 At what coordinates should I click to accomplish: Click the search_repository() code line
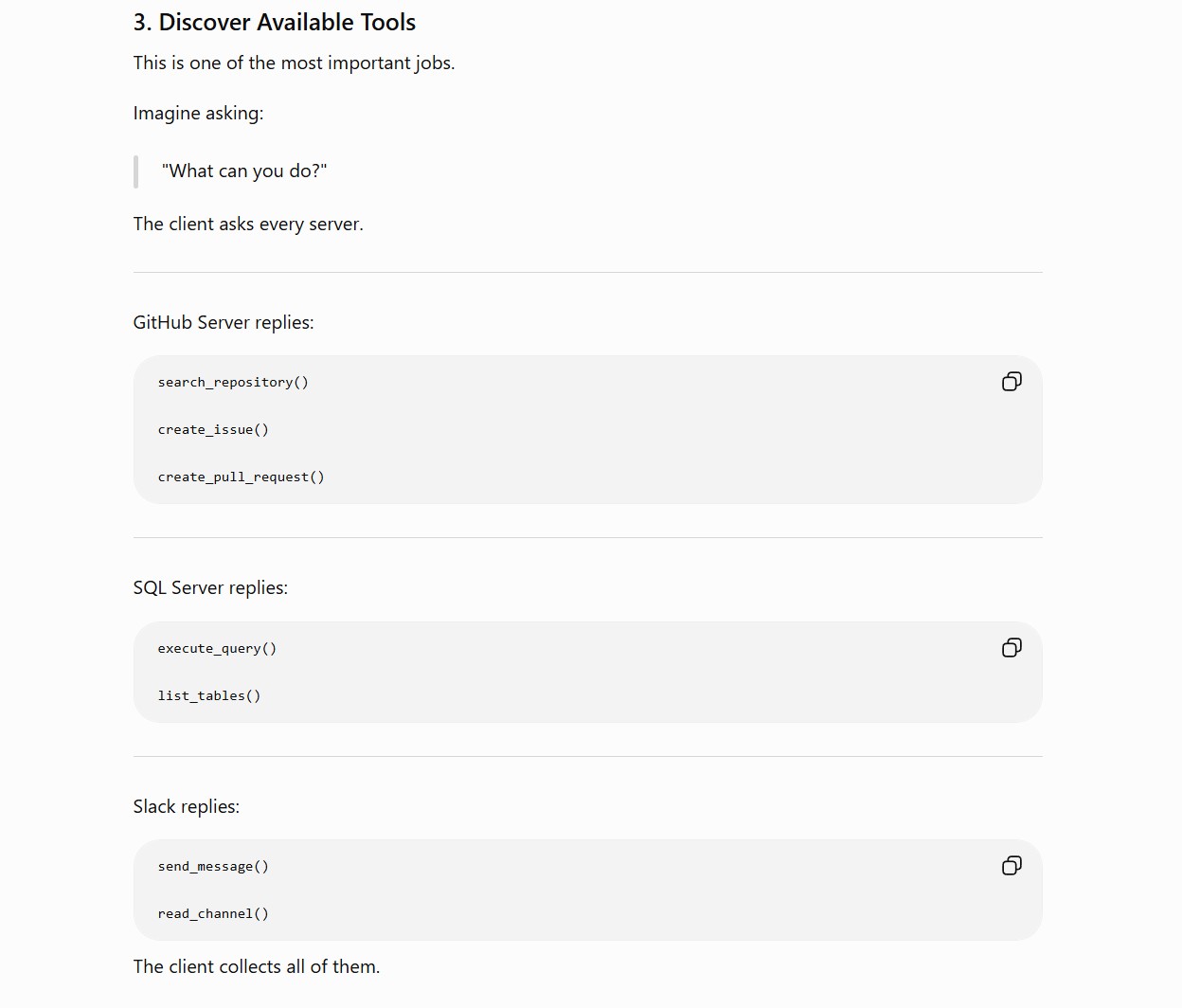pyautogui.click(x=233, y=383)
